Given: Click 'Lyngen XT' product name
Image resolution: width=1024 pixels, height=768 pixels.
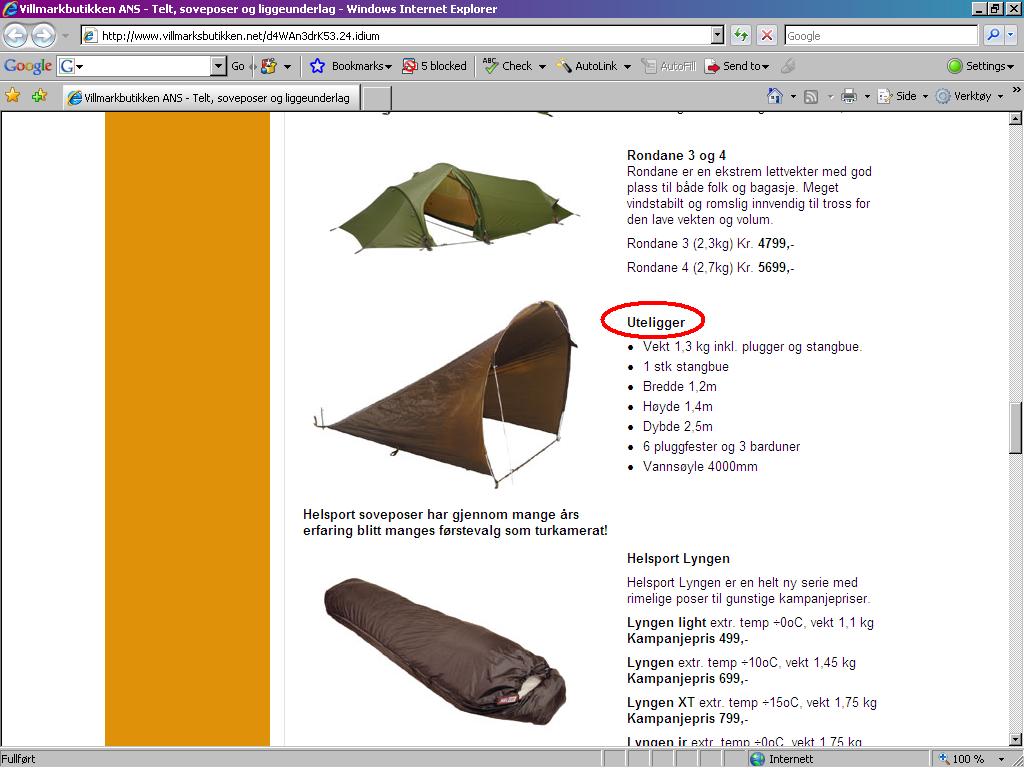Looking at the screenshot, I should [660, 703].
